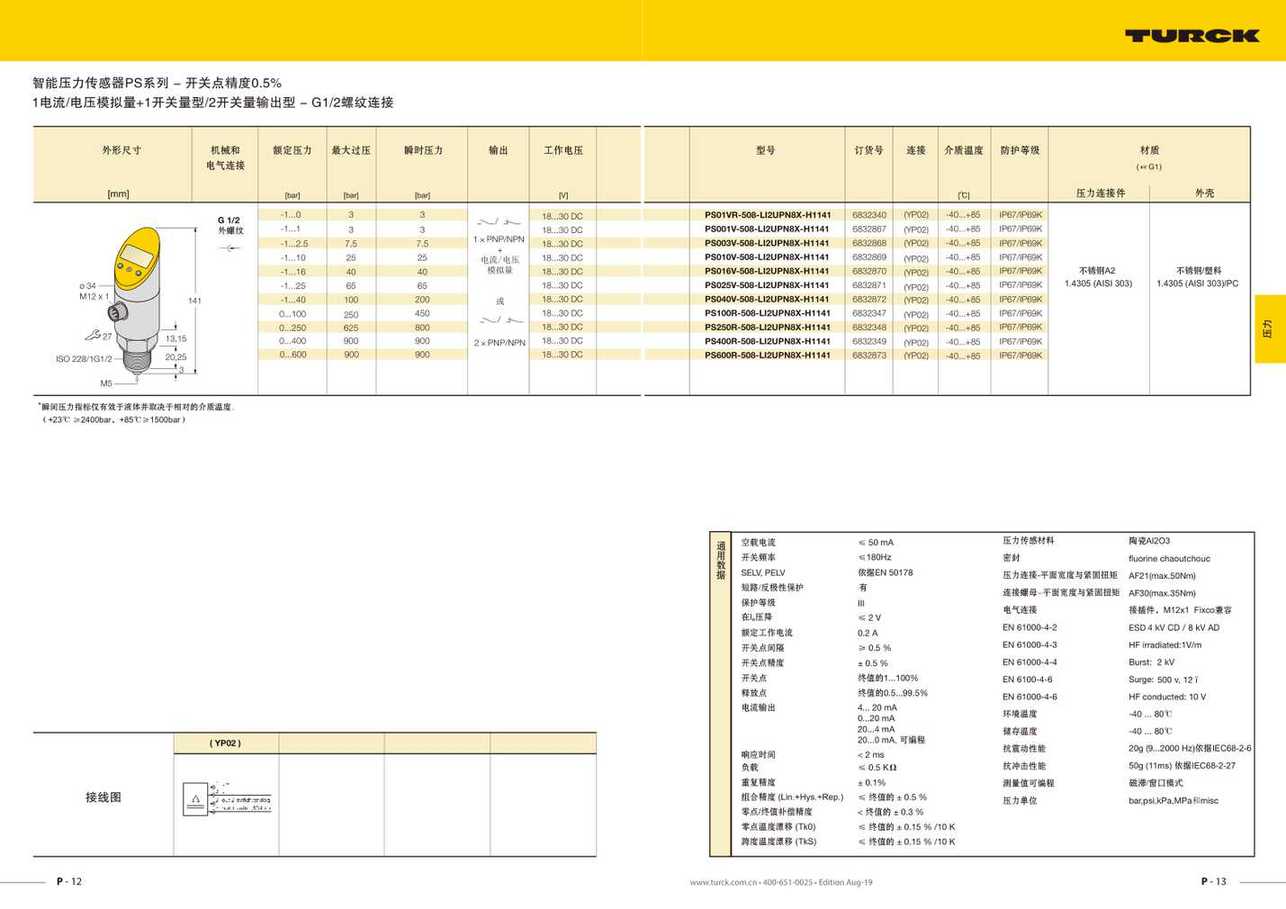Click the 介质温度 column header
1286x909 pixels.
click(x=964, y=150)
